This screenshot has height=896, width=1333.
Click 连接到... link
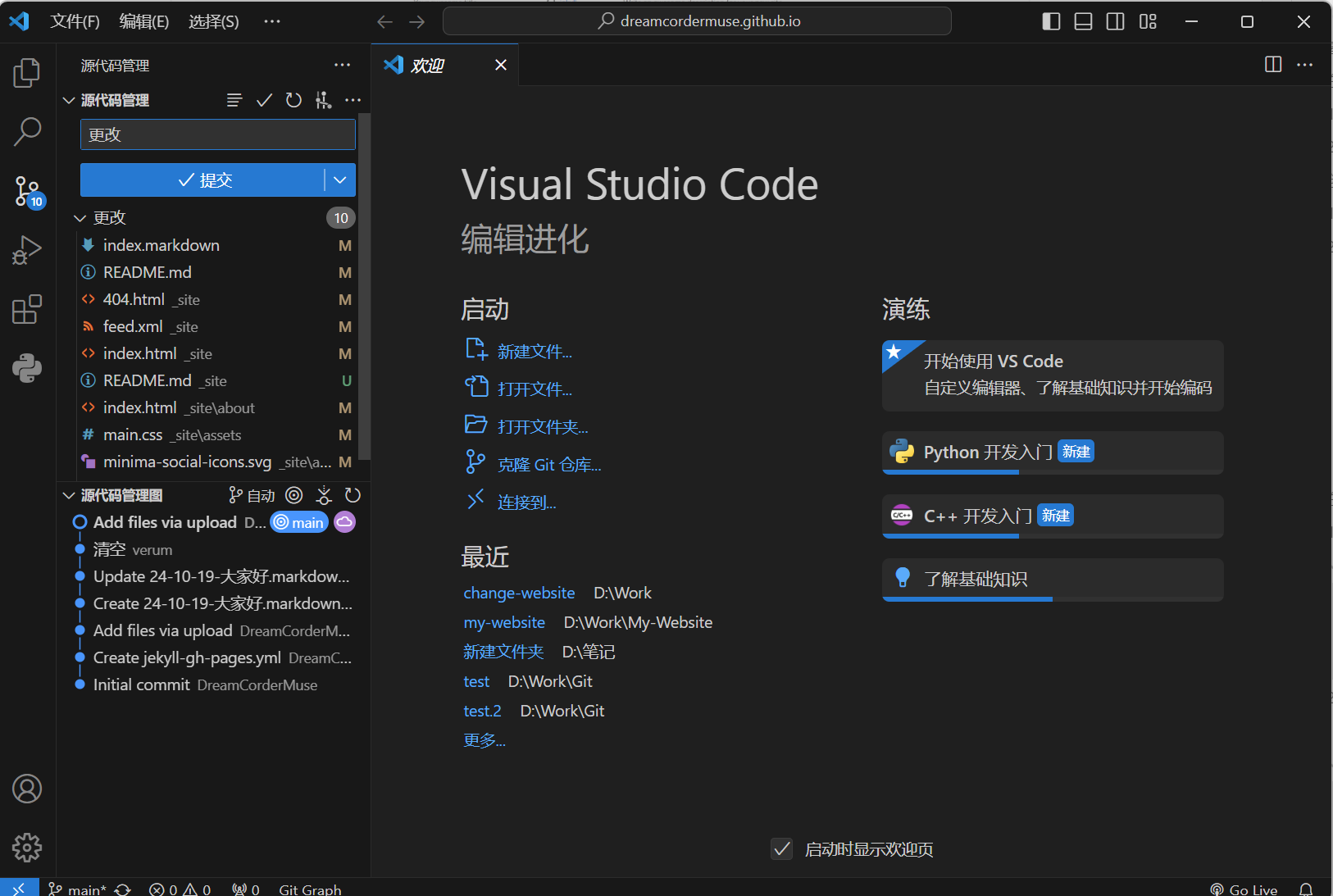pos(526,503)
